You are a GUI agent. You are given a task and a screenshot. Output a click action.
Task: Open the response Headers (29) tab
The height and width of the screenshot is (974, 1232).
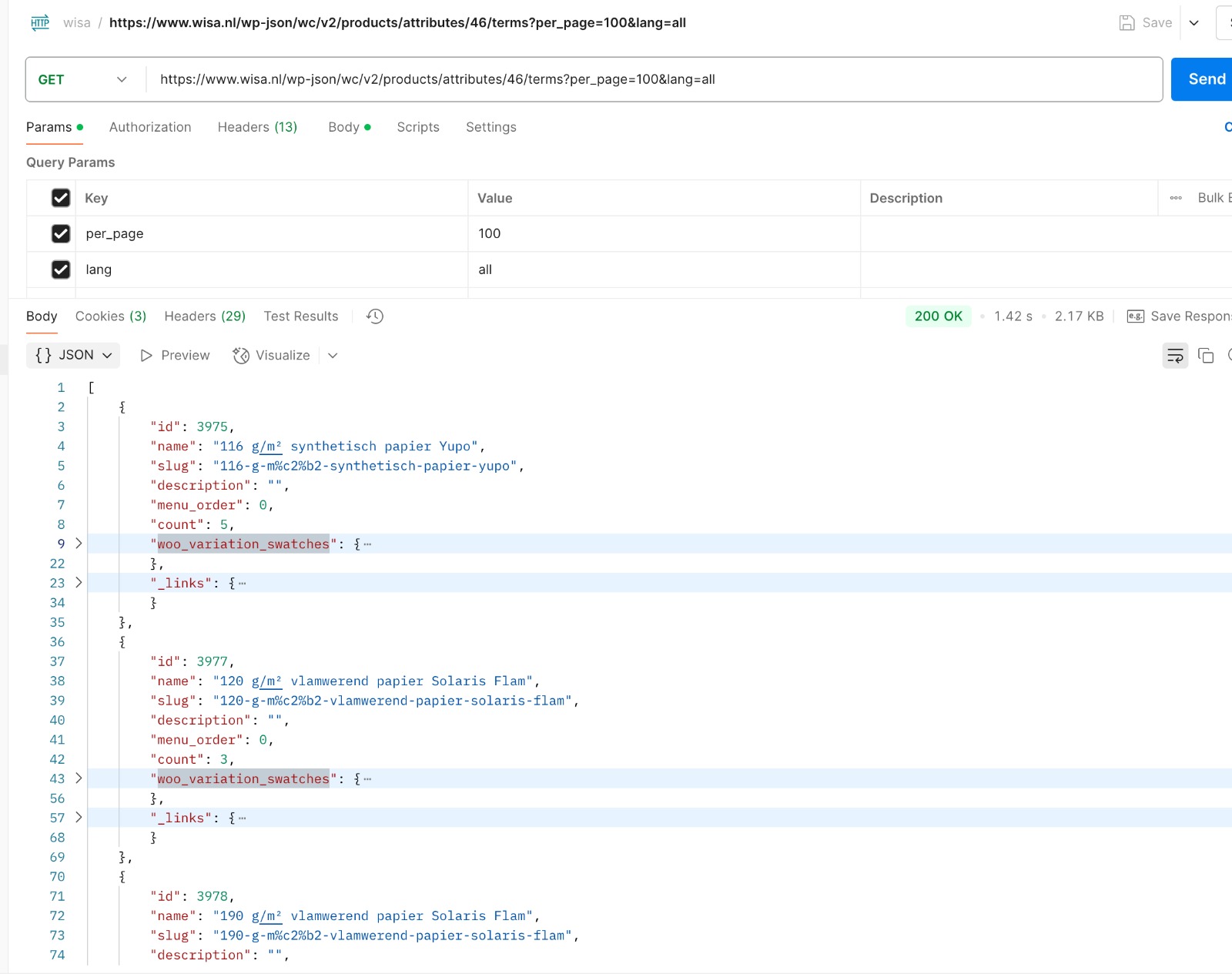[x=205, y=316]
